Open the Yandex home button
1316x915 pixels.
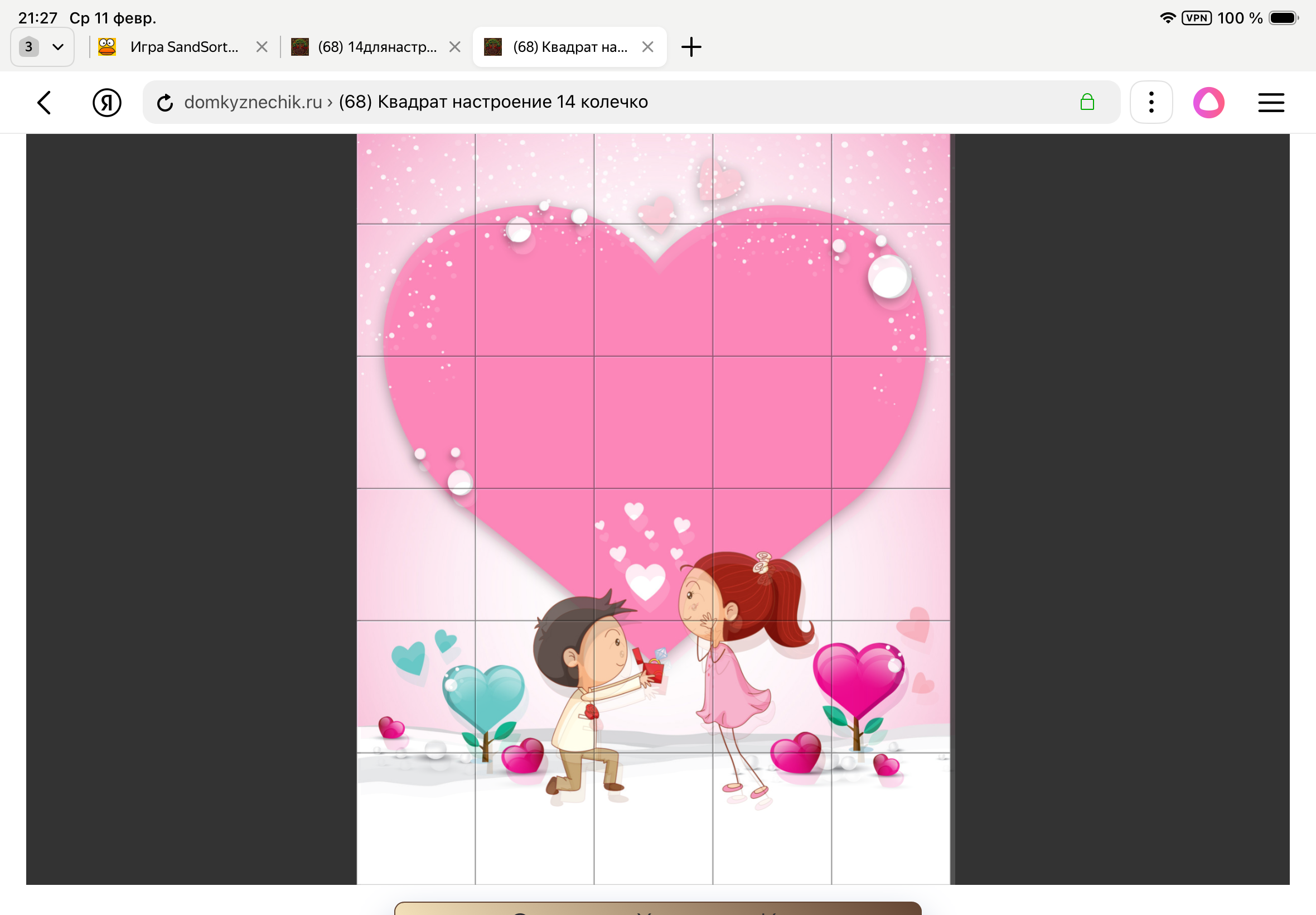click(x=107, y=103)
